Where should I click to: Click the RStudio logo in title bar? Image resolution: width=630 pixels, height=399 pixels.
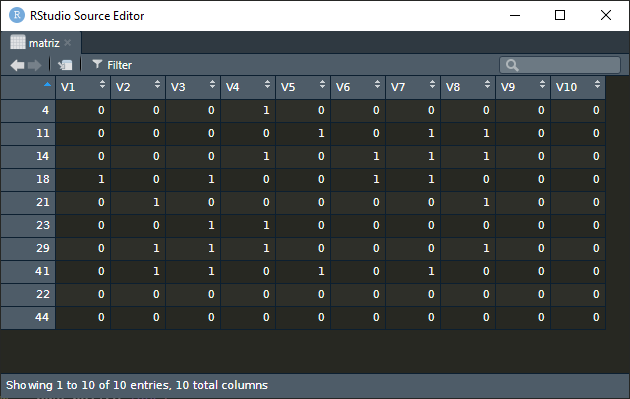point(17,15)
